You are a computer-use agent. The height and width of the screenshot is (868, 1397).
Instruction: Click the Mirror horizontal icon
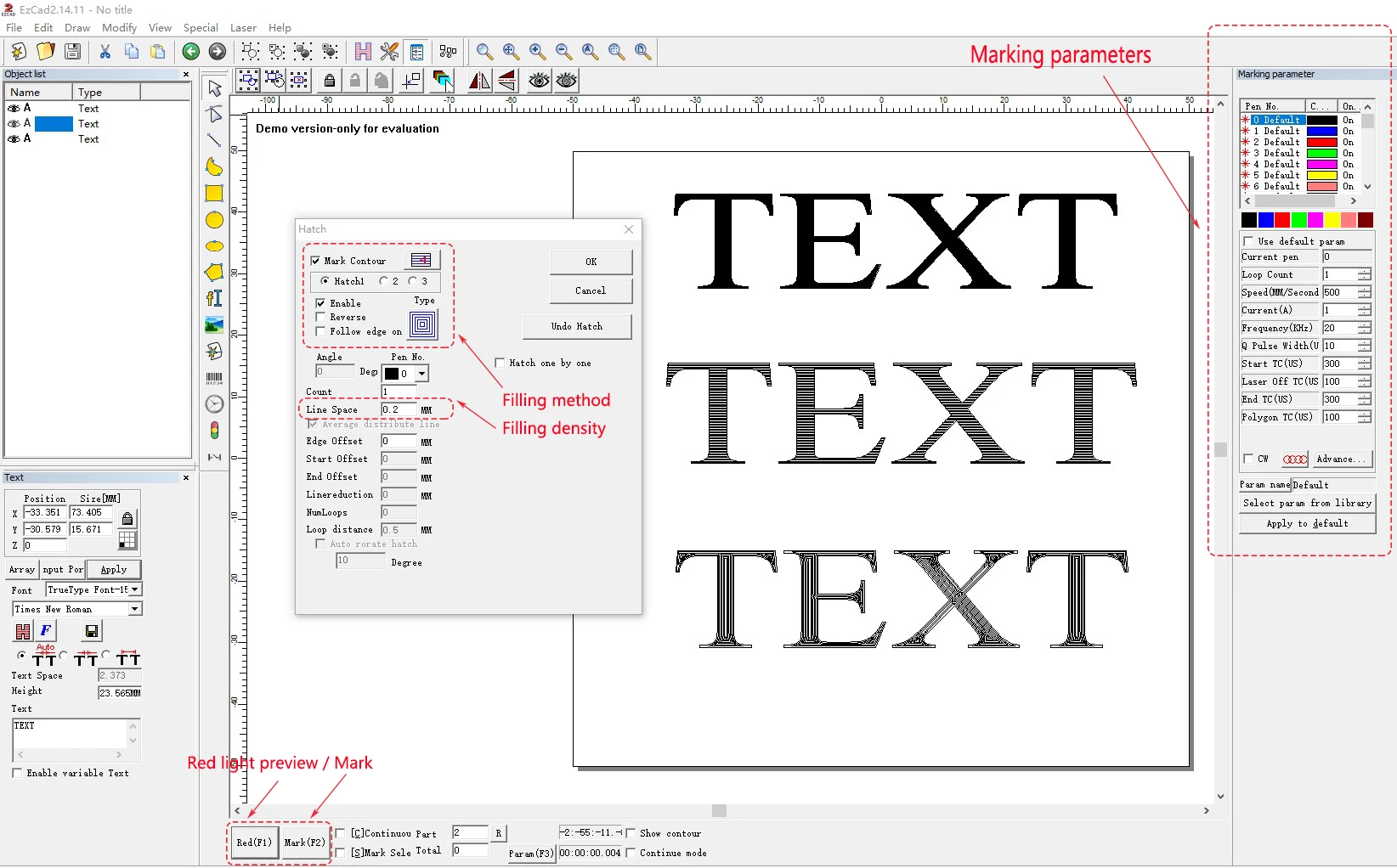click(479, 81)
